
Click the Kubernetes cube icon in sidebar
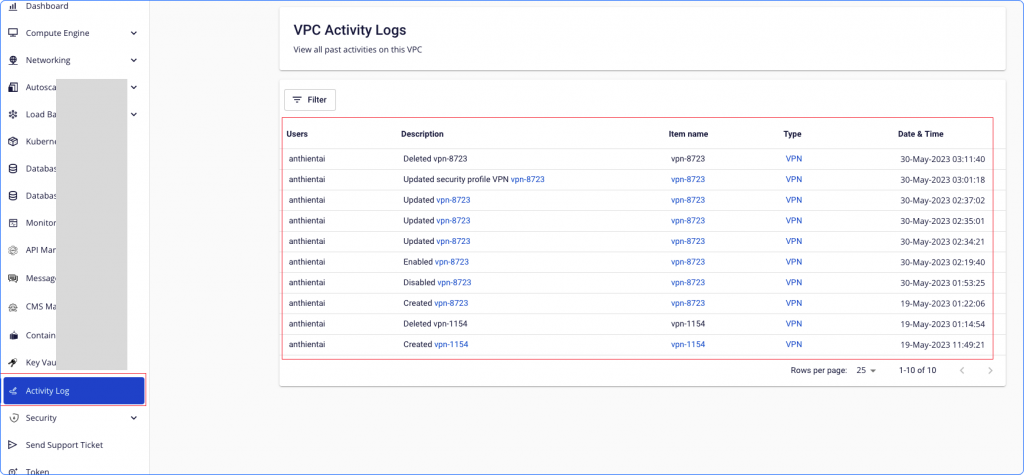point(13,142)
